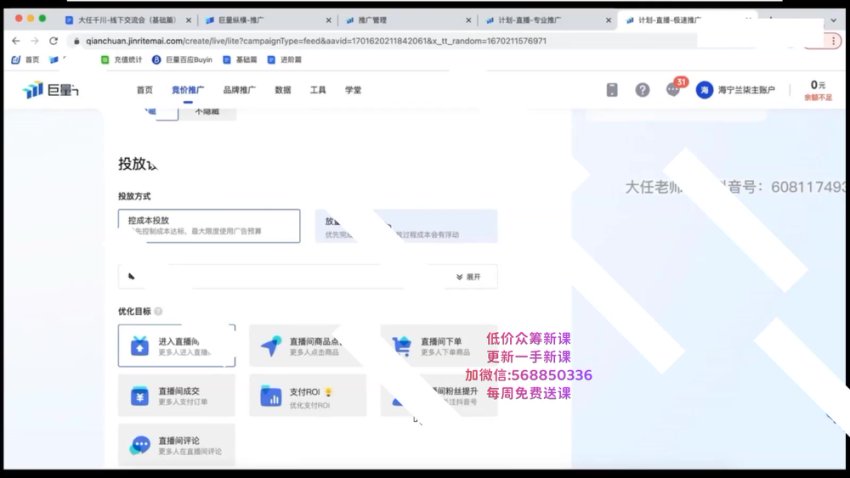850x478 pixels.
Task: Open the help question mark icon
Action: pos(642,90)
